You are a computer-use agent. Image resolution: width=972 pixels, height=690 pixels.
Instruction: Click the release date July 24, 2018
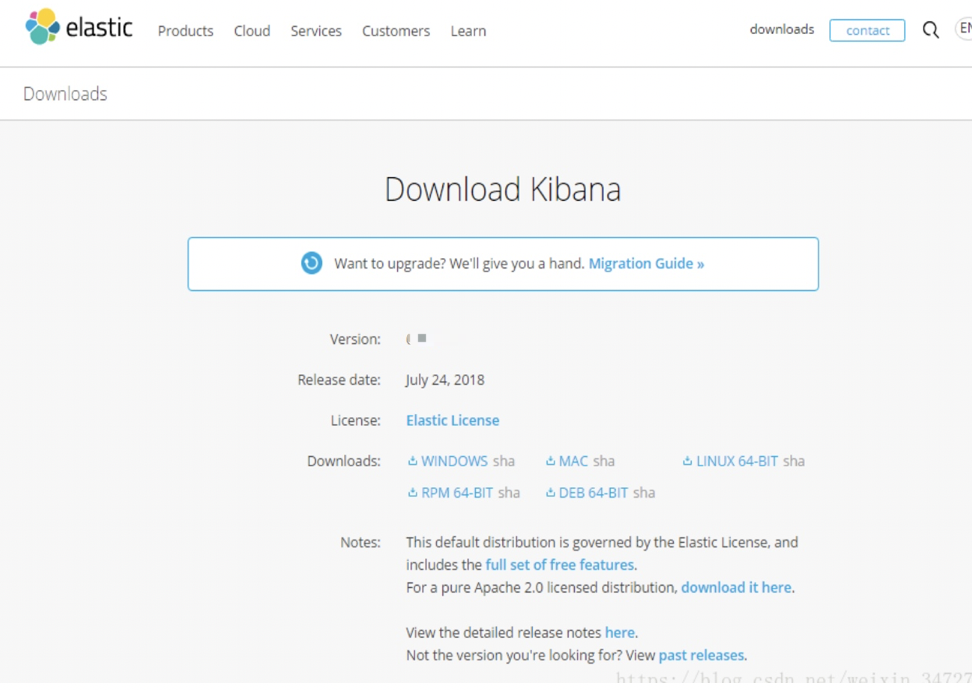point(445,379)
